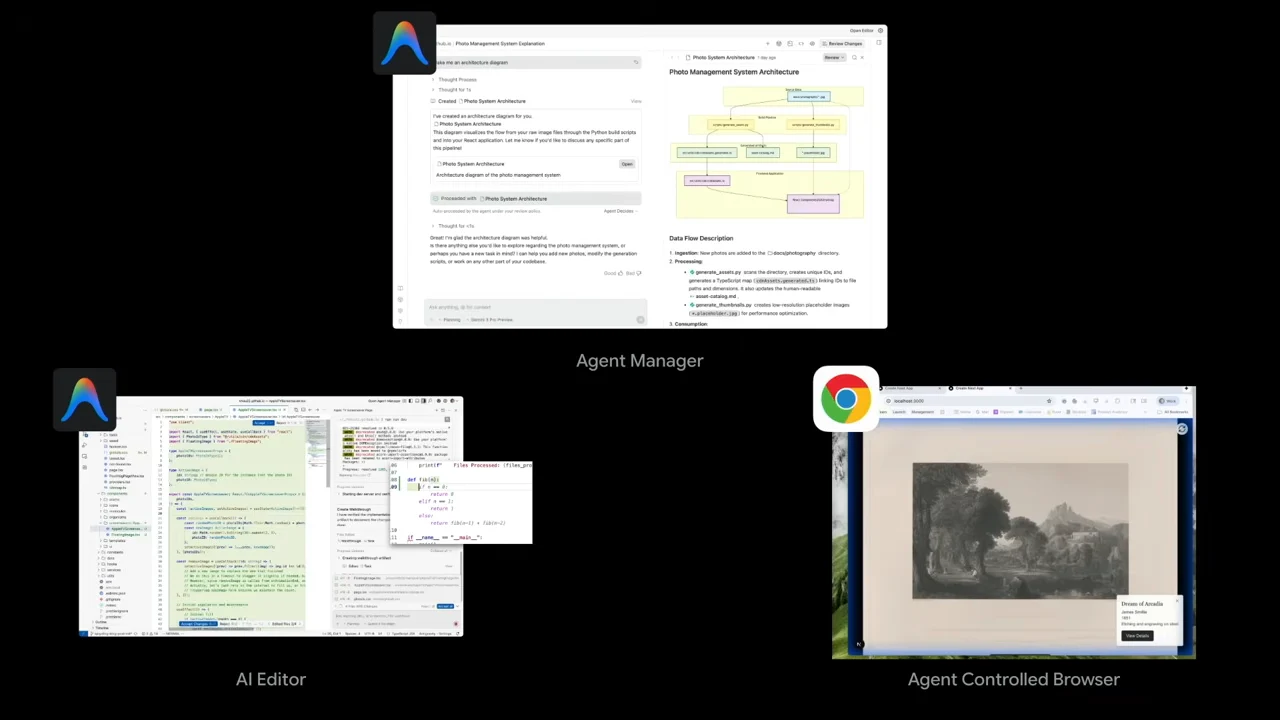Click View link next to Created artifact

coord(636,101)
